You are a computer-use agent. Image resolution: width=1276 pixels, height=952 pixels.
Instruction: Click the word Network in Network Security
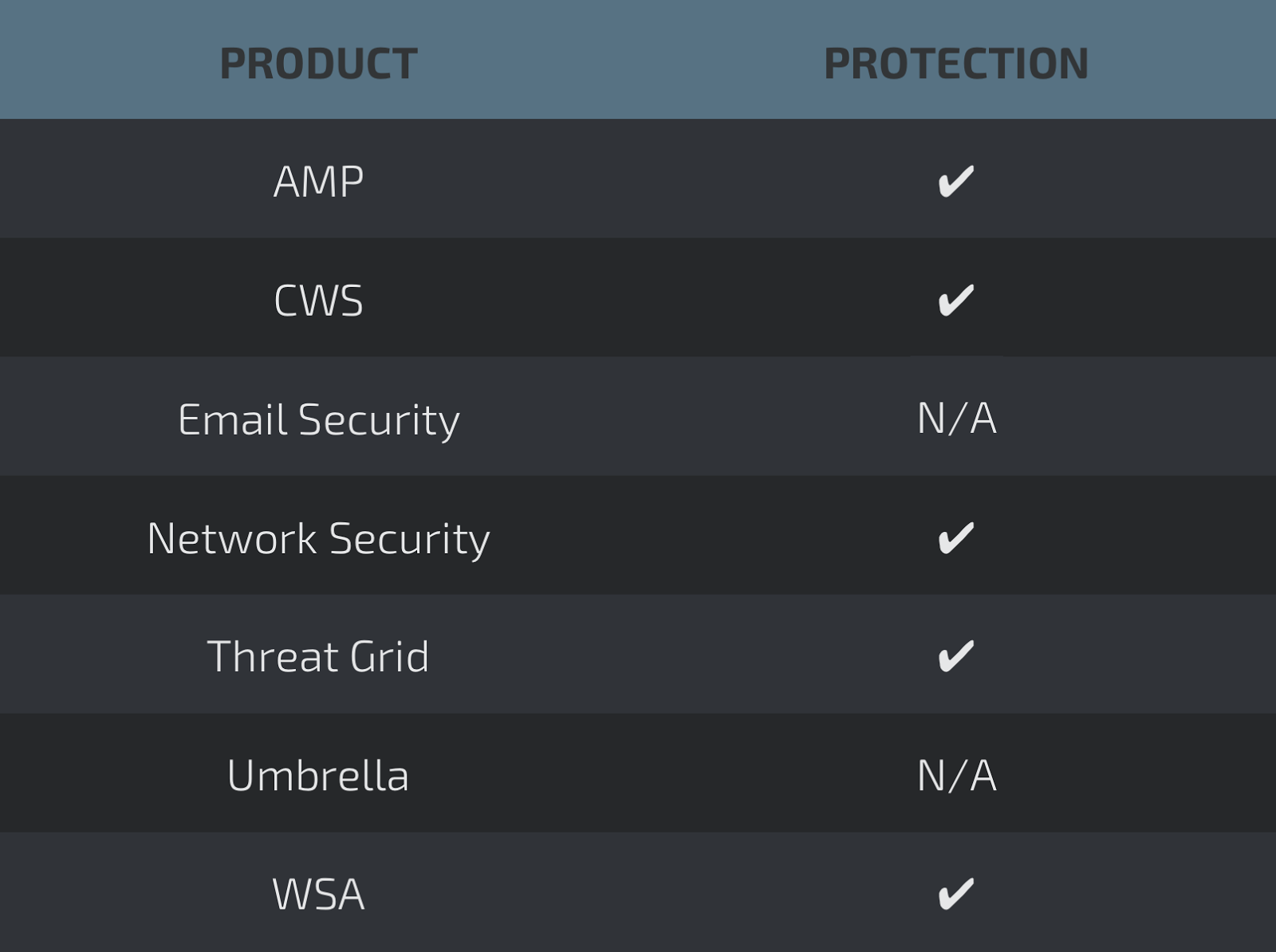232,539
